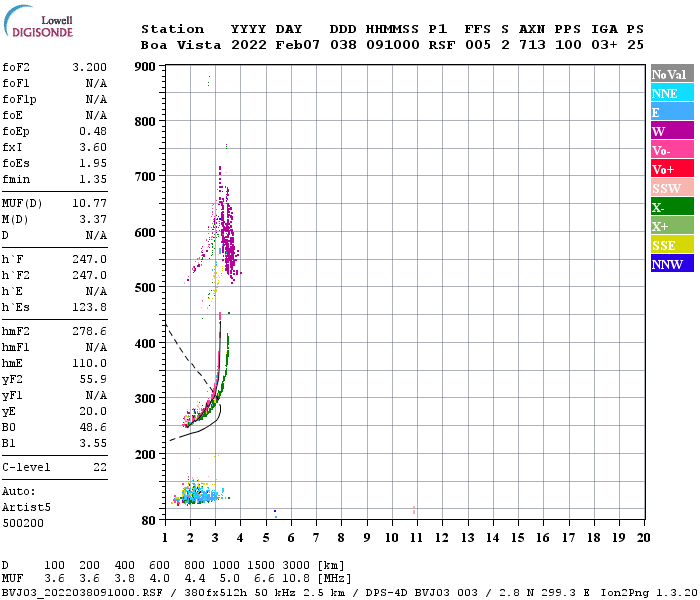Click the Boa Vista station name

181,45
